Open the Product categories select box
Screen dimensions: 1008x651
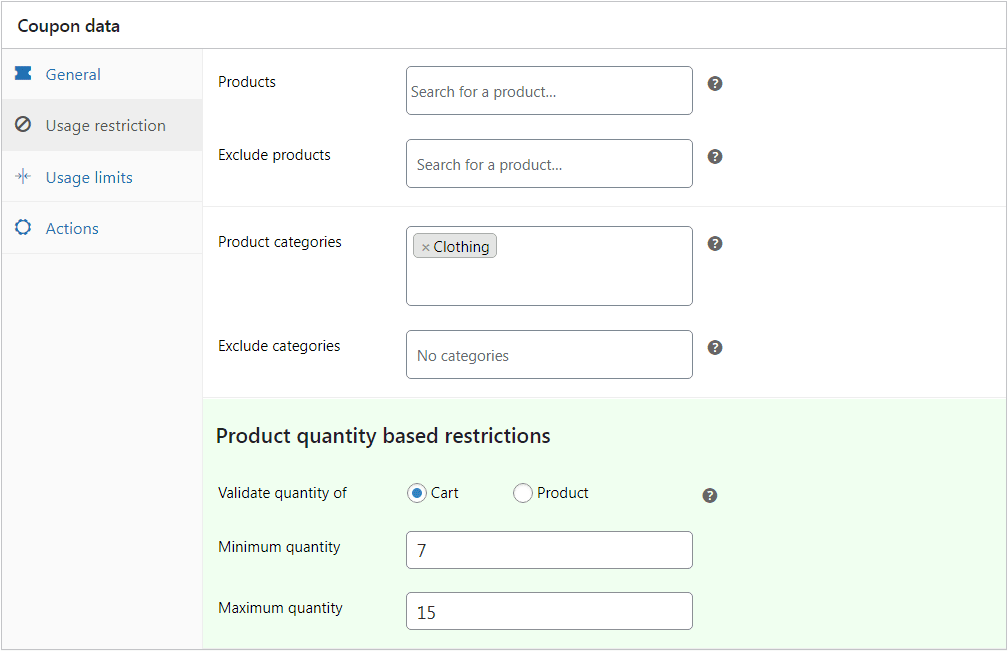(x=549, y=266)
